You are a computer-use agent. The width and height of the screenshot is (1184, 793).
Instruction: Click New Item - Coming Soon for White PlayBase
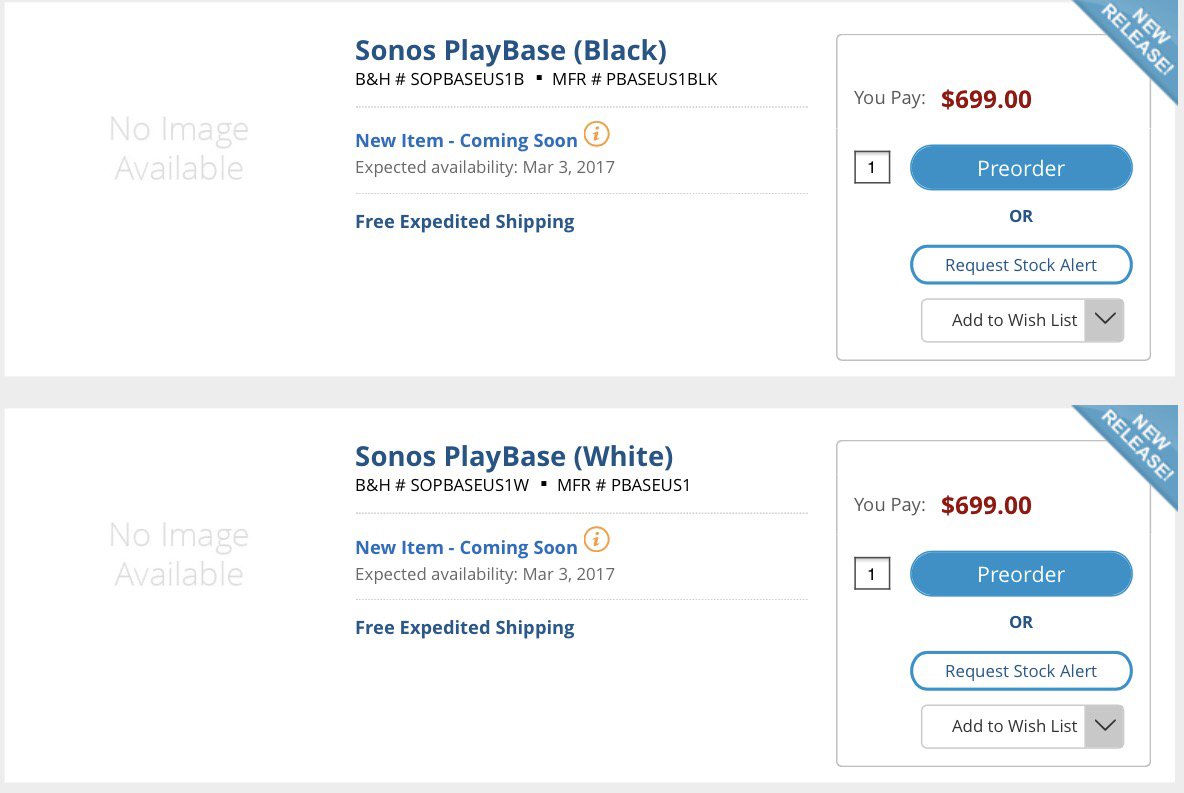coord(466,548)
